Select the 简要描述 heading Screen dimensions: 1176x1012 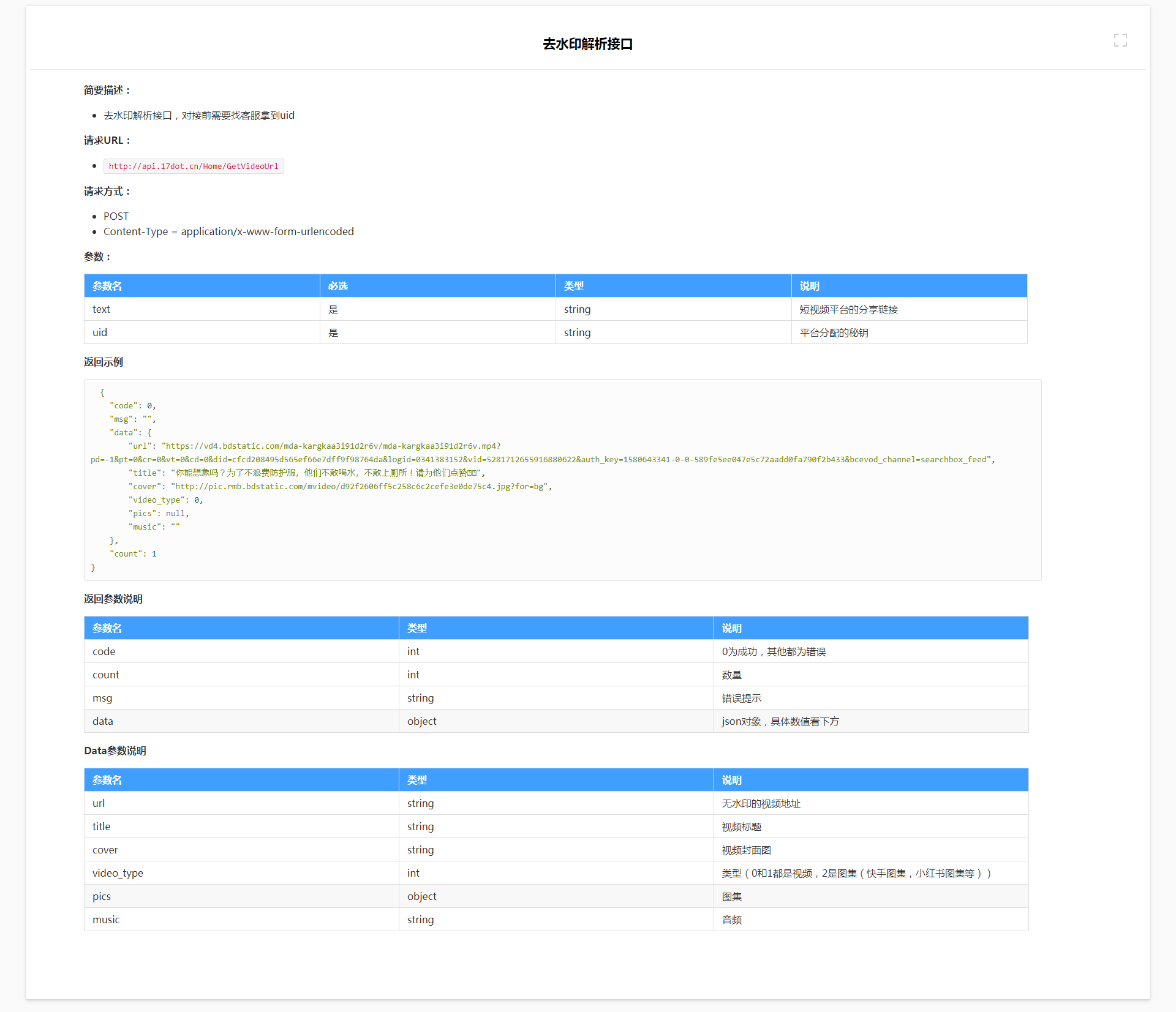(107, 90)
